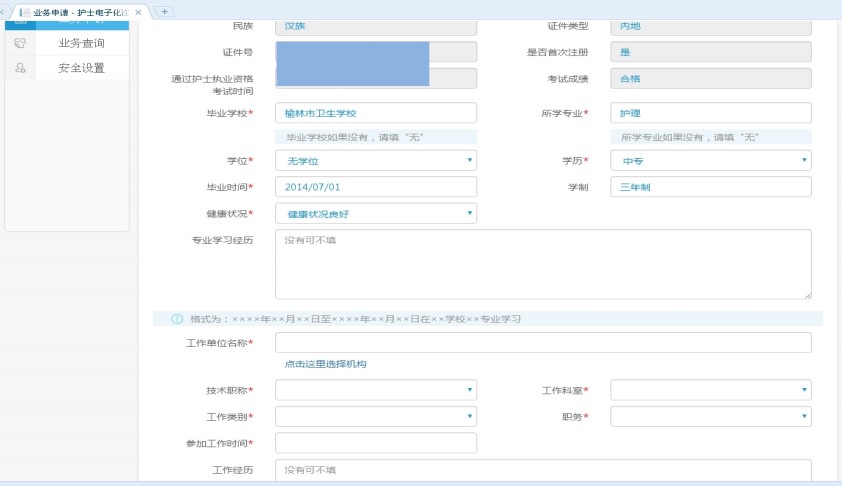
Task: Close the 业务申请 browser tab
Action: tap(138, 11)
